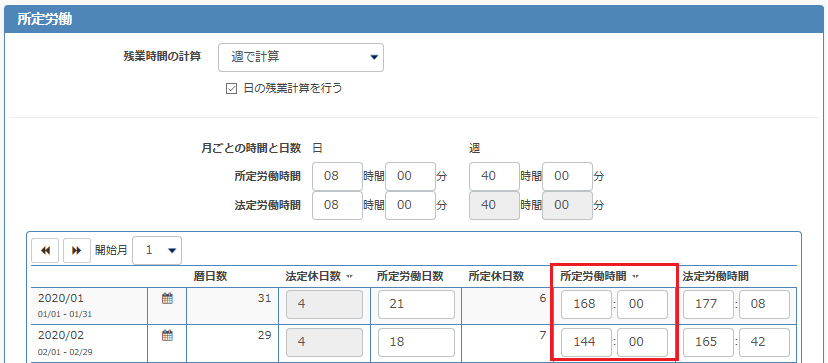The height and width of the screenshot is (363, 828).
Task: Open 残業時間の計算 dropdown showing 週で計算
Action: tap(301, 58)
